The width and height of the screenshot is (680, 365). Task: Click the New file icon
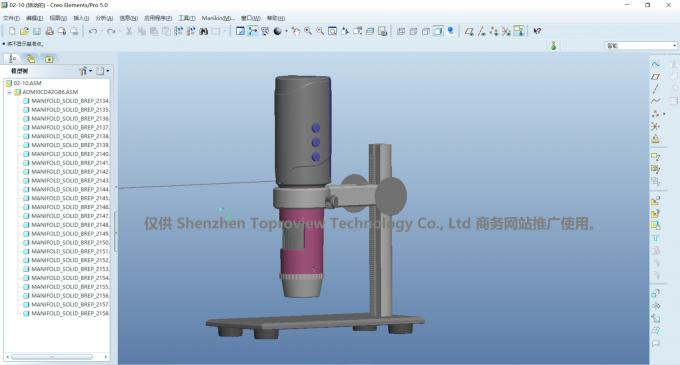pos(12,31)
